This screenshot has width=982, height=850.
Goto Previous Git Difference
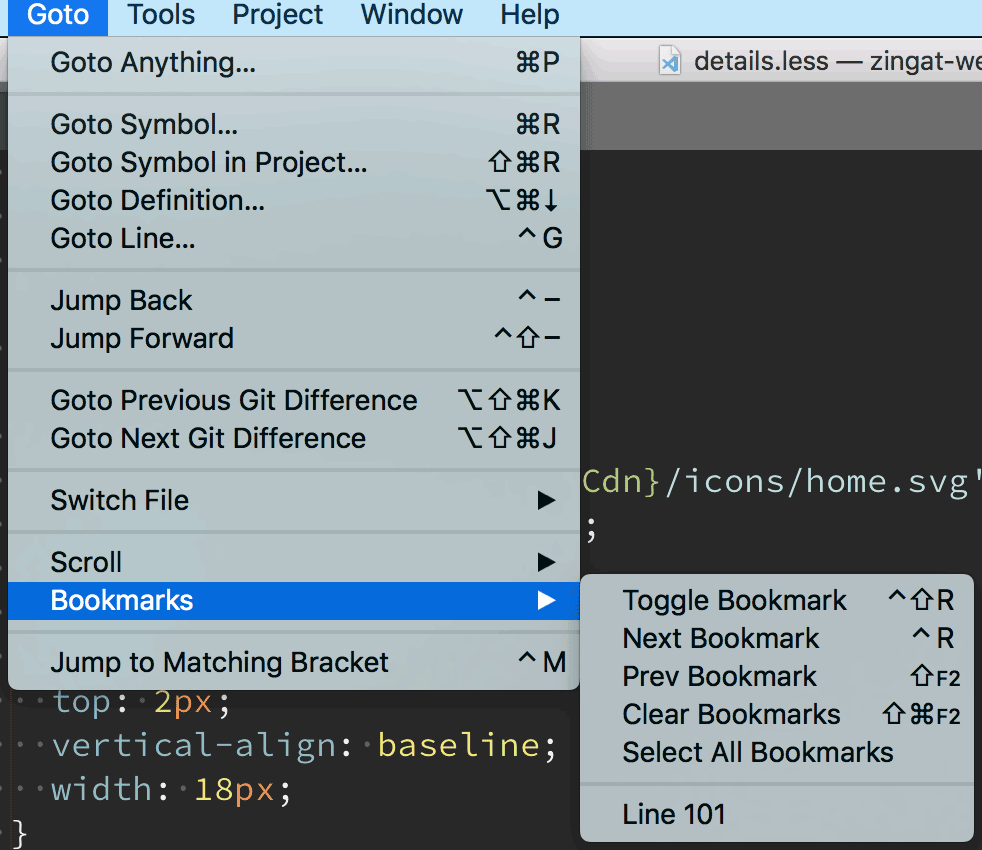[234, 400]
